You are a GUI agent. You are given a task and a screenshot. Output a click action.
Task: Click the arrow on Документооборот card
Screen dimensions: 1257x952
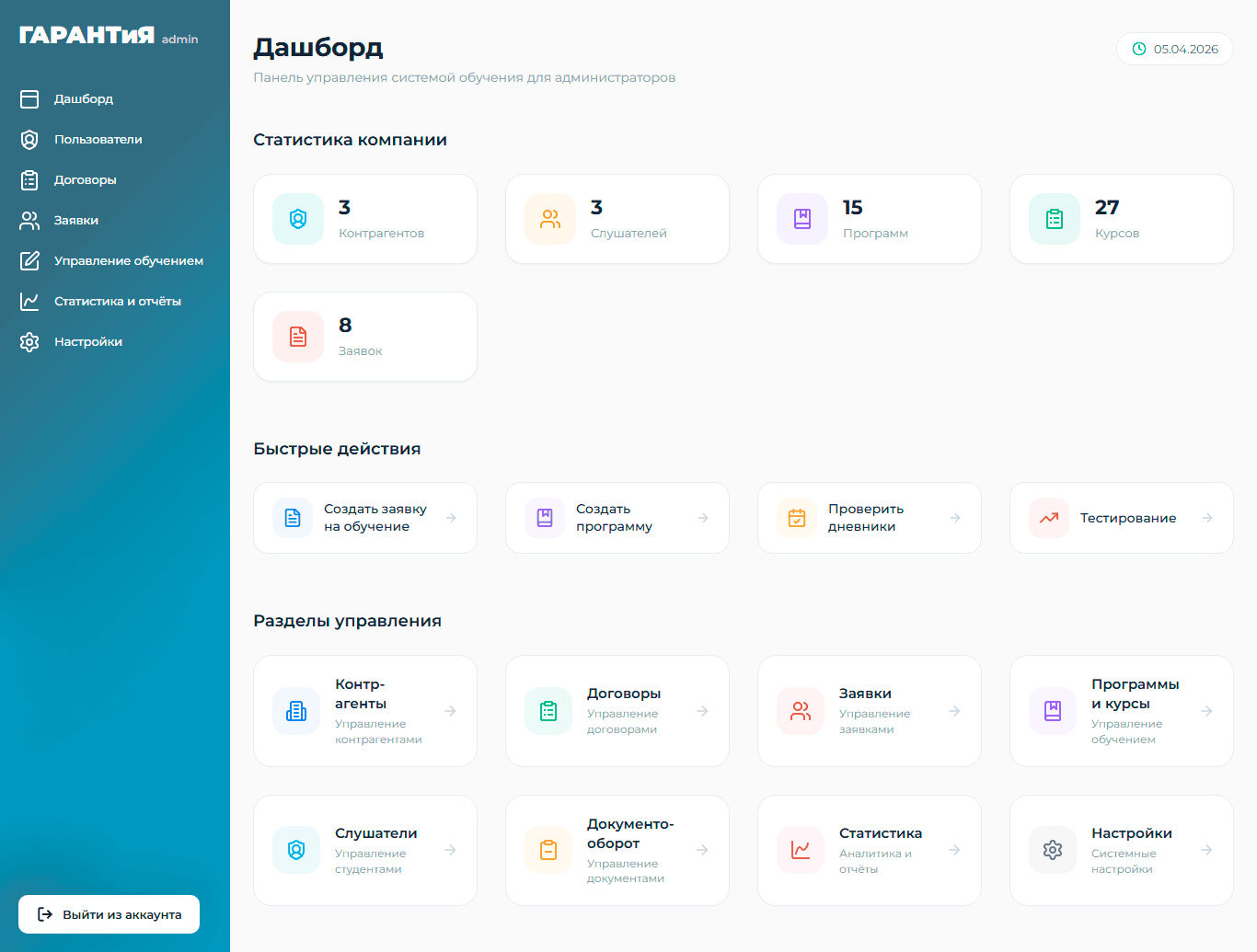702,850
